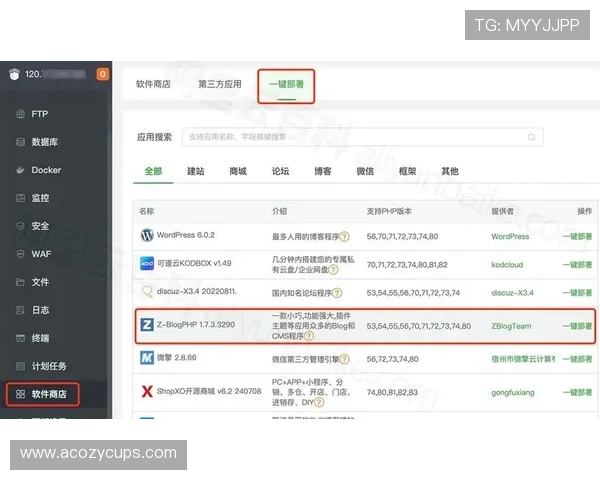Click the FTP globe icon
Viewport: 600px width, 480px height.
[x=20, y=114]
